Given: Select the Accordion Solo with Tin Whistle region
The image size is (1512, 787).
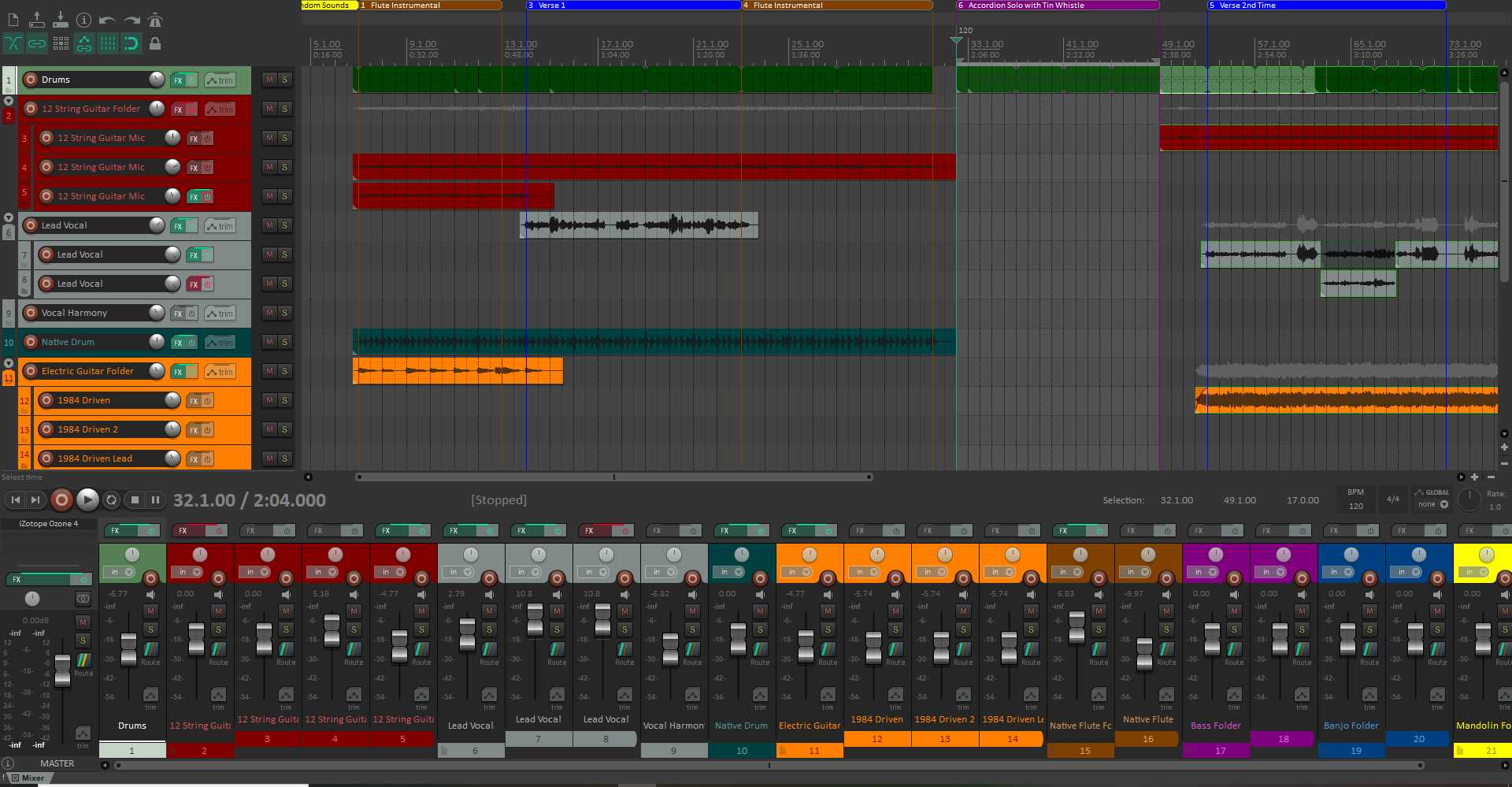Looking at the screenshot, I should [x=1058, y=5].
